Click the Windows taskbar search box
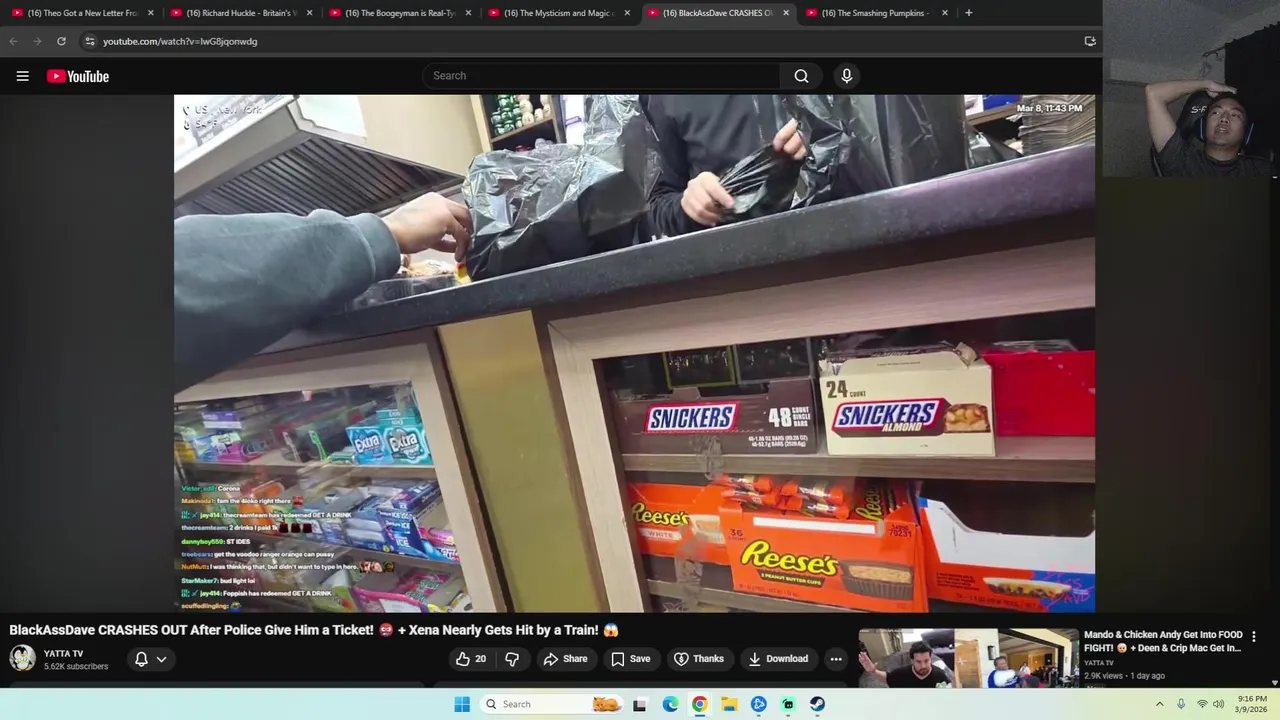This screenshot has width=1280, height=720. 553,704
